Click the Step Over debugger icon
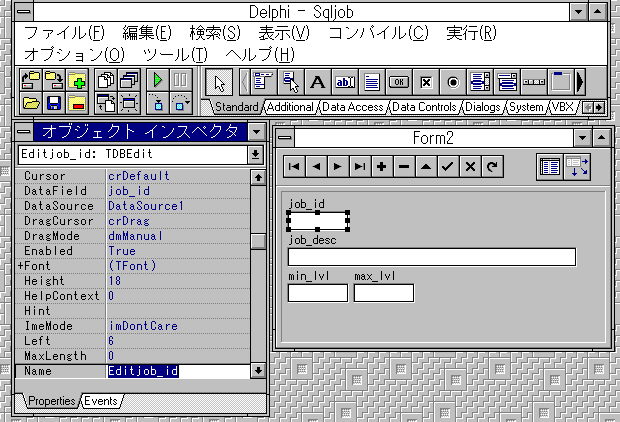The width and height of the screenshot is (620, 422). tap(181, 103)
